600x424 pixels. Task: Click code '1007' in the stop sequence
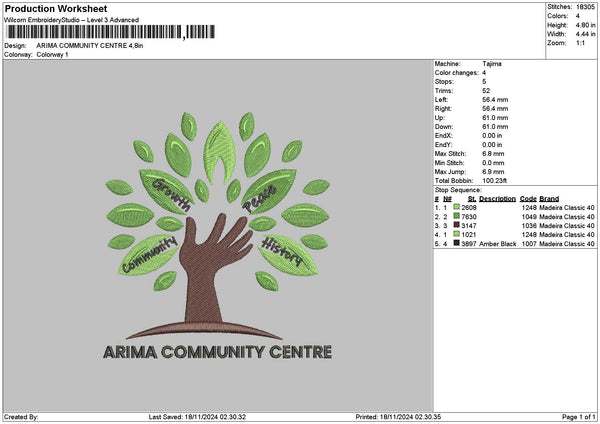(529, 244)
